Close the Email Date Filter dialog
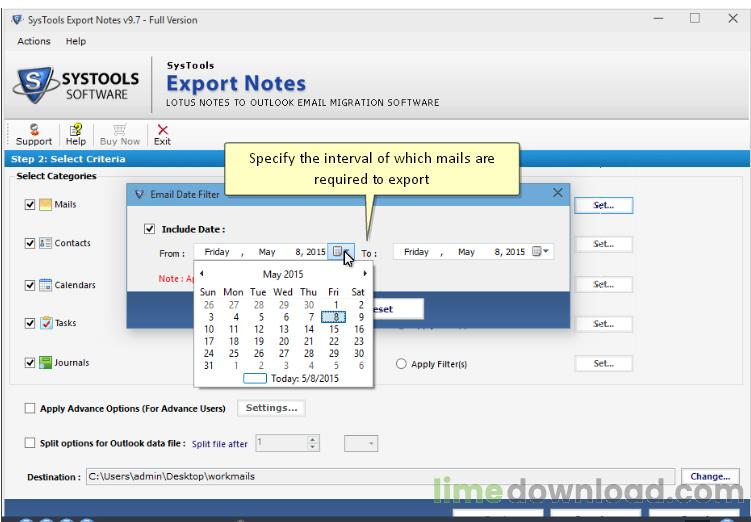The image size is (751, 522). (558, 193)
